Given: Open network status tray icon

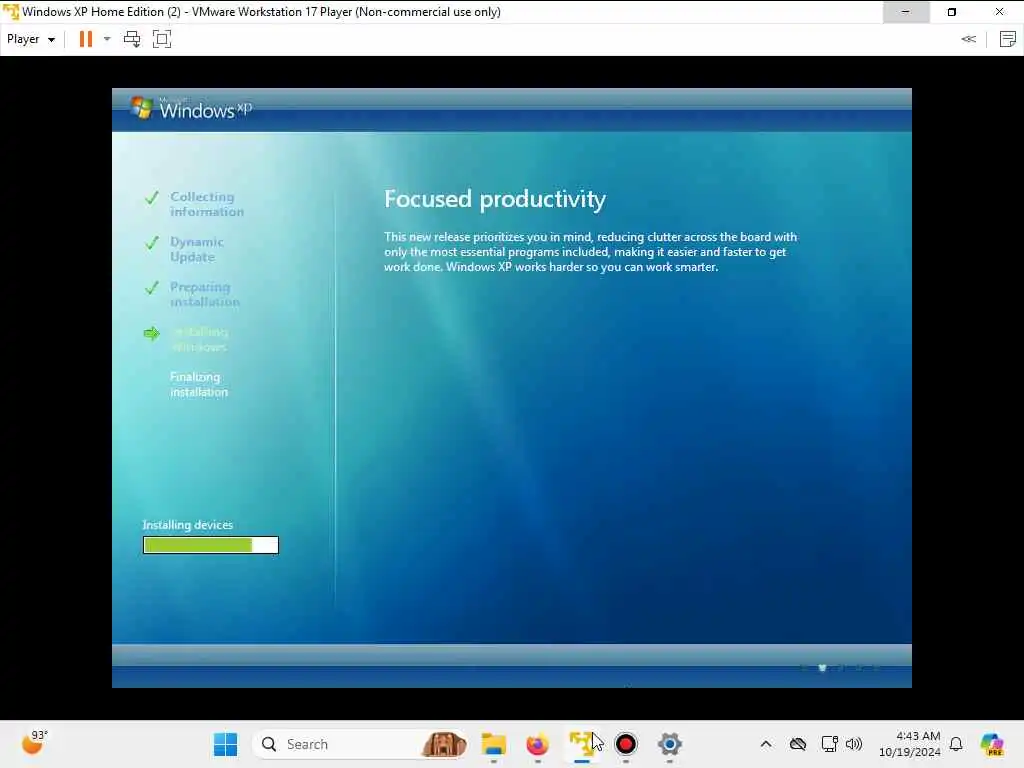Looking at the screenshot, I should (829, 744).
